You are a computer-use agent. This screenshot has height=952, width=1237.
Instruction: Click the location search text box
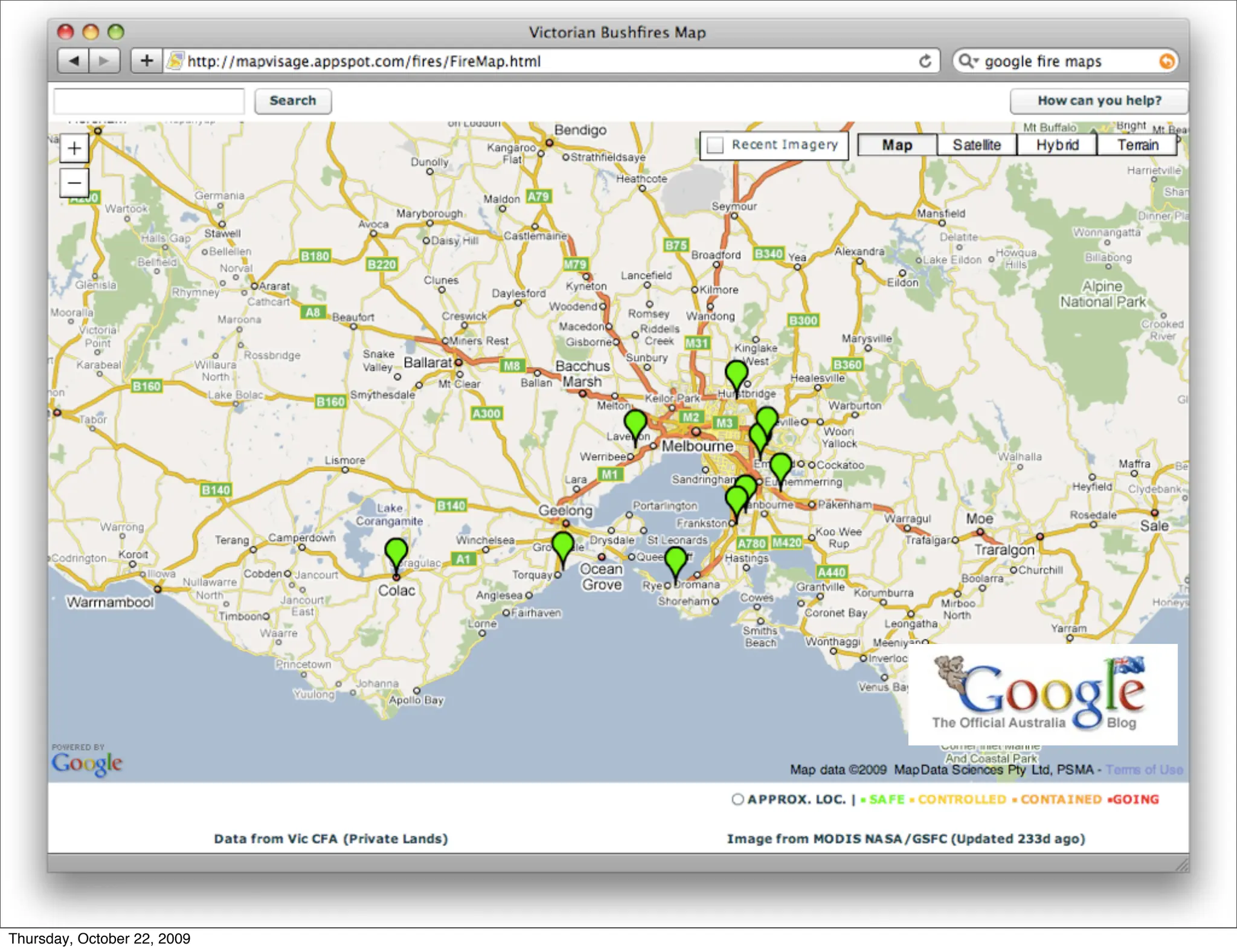[149, 101]
